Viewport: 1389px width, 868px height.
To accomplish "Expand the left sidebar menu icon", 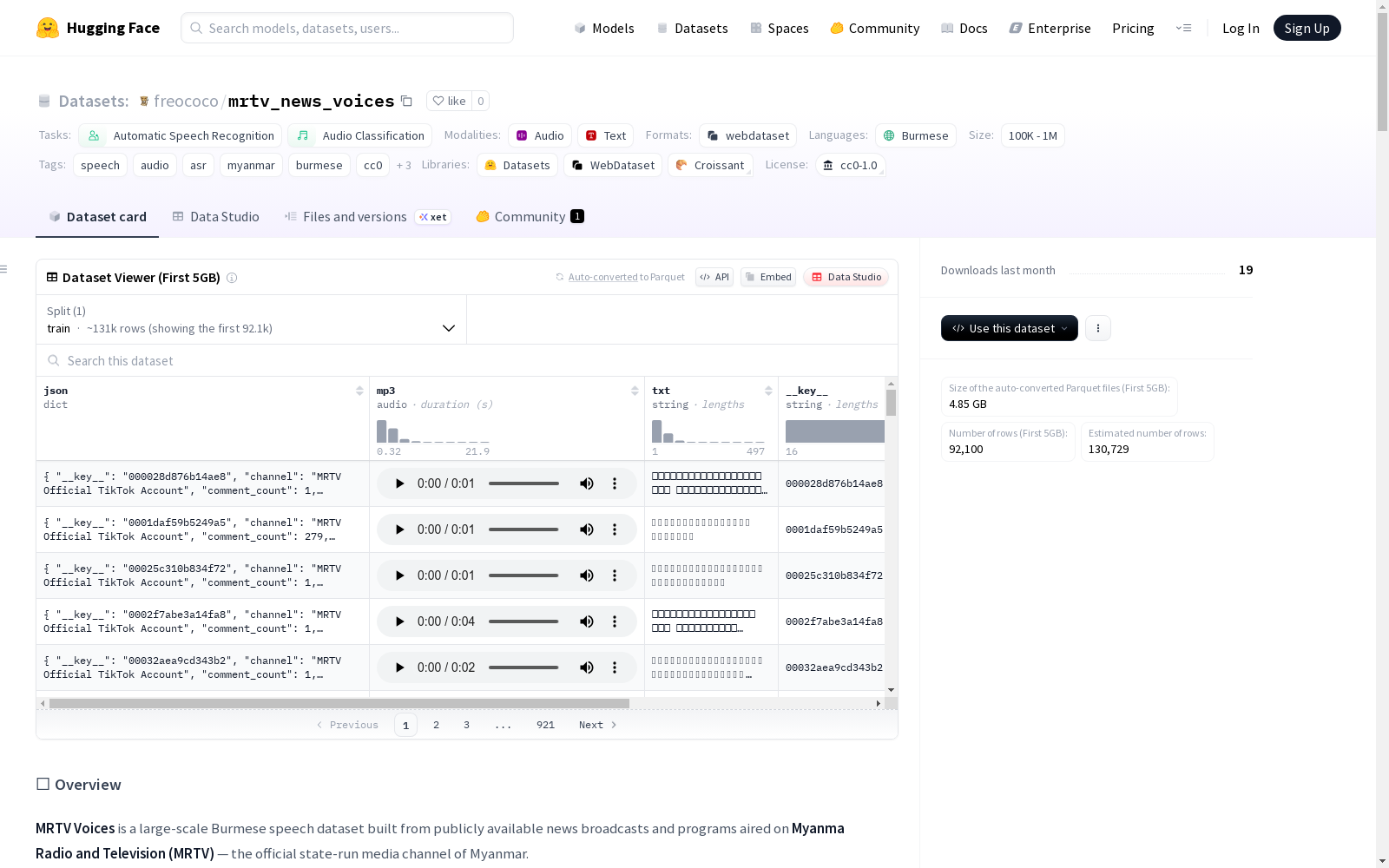I will (4, 269).
